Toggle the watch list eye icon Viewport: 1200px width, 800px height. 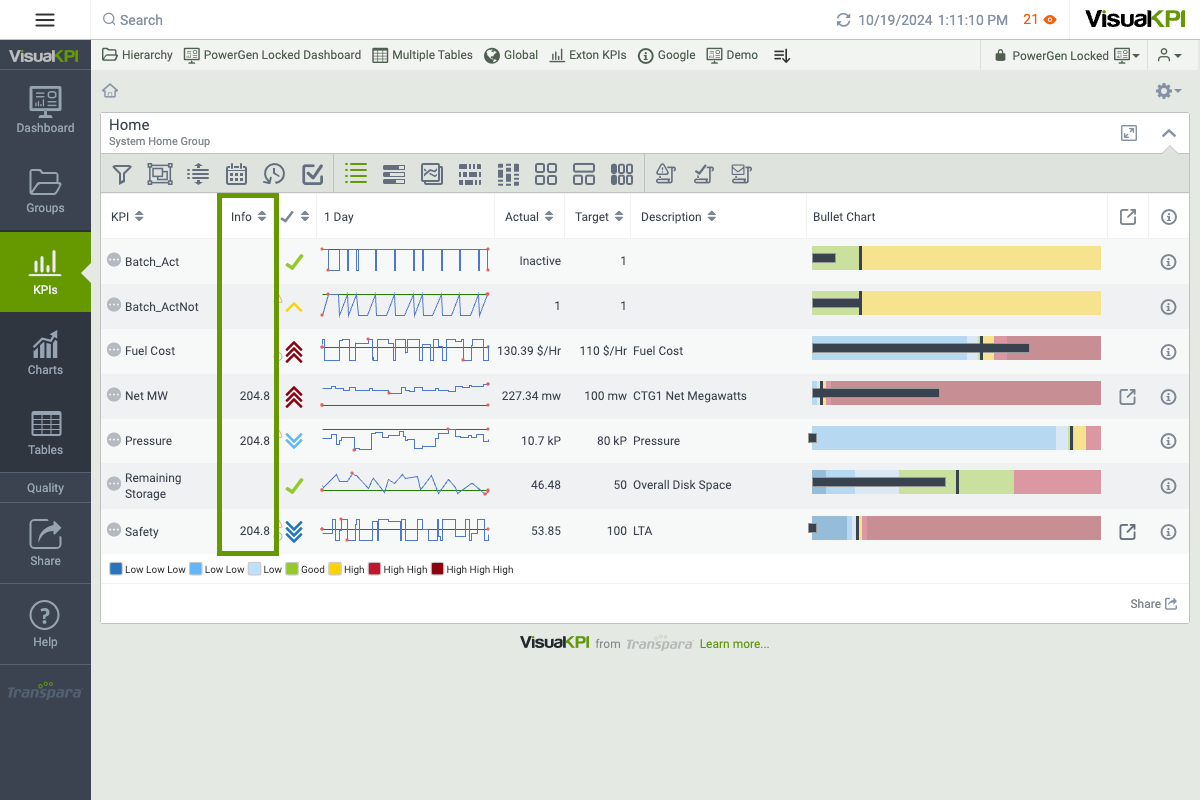click(x=1050, y=20)
